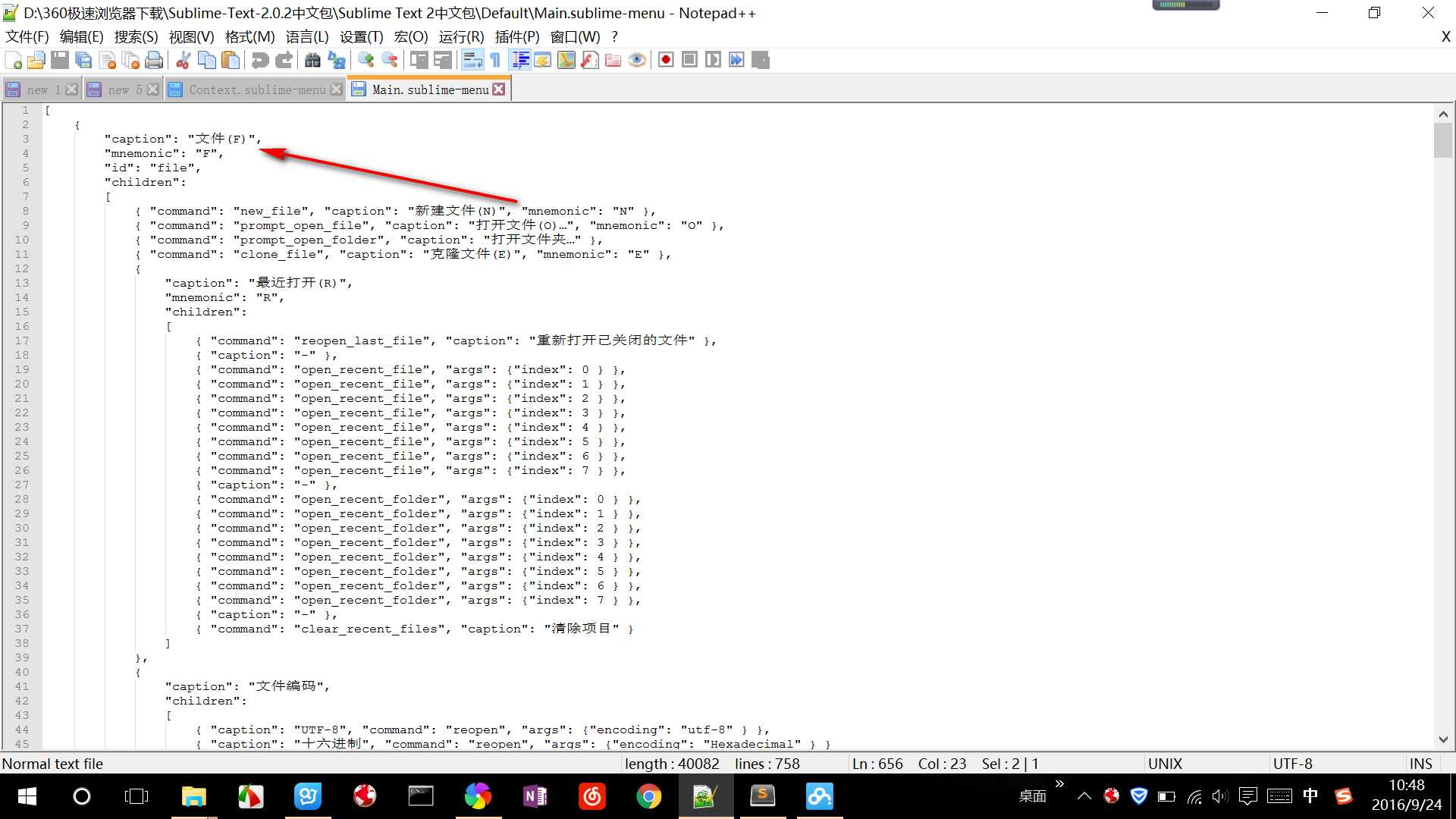Close the Context.sublime-menu tab
The width and height of the screenshot is (1456, 819).
[x=336, y=89]
